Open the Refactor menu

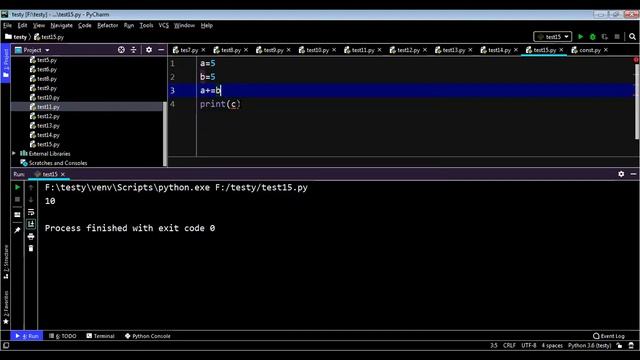pyautogui.click(x=107, y=25)
